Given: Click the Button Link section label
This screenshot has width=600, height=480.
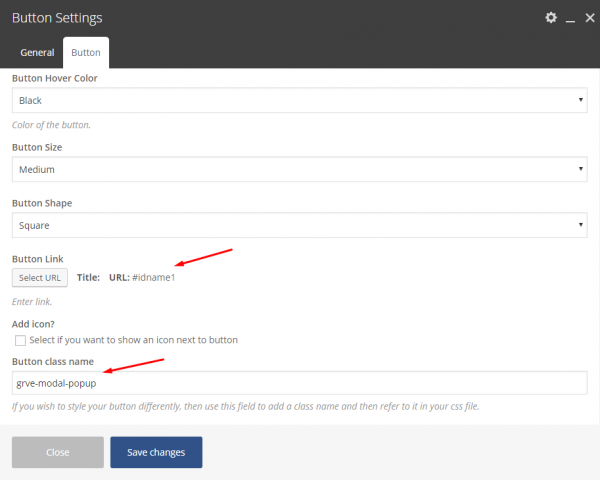Looking at the screenshot, I should [37, 259].
